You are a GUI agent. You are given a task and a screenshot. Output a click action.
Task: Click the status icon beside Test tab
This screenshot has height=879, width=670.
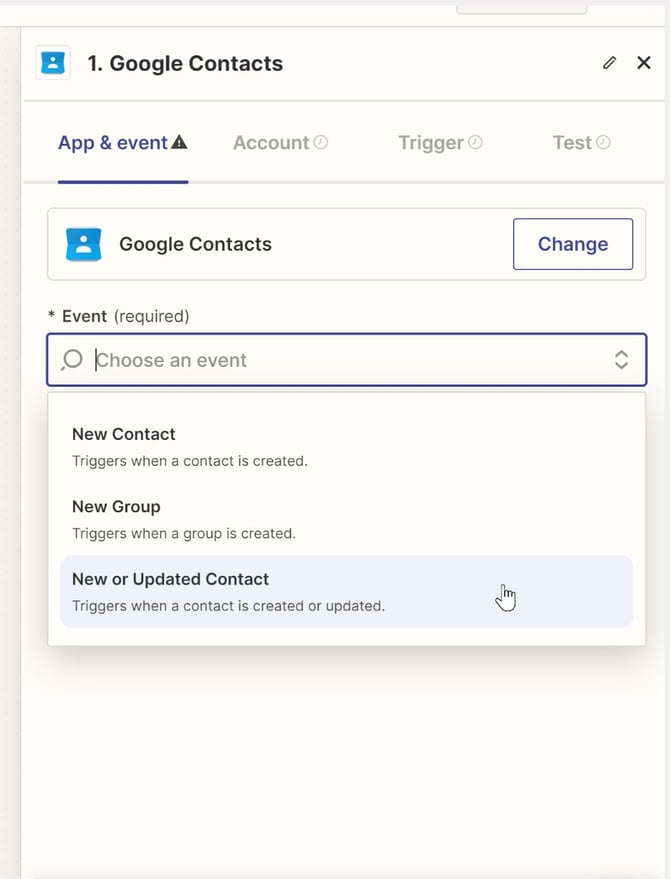pos(603,143)
